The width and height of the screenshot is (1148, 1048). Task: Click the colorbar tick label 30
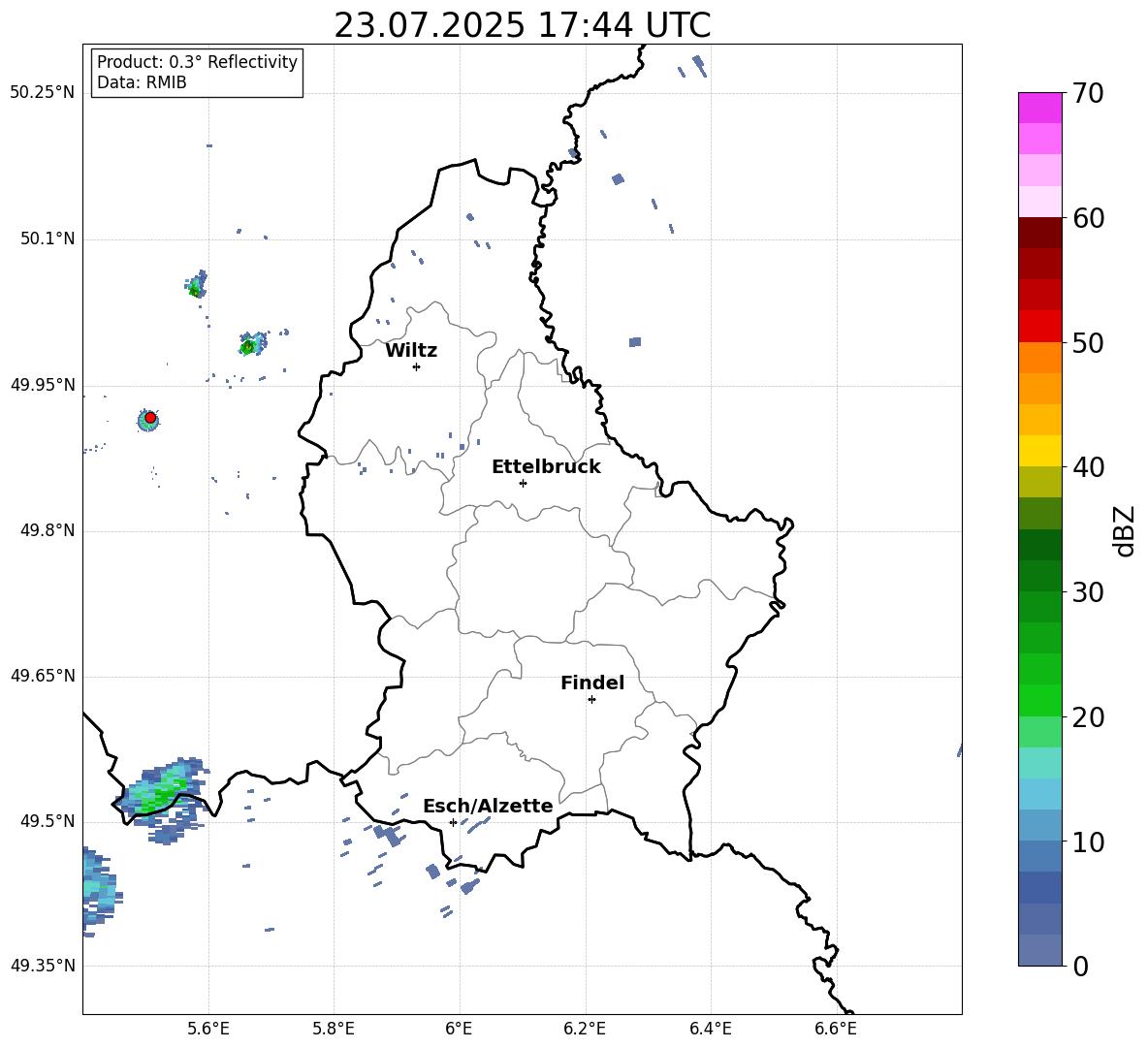(1088, 592)
